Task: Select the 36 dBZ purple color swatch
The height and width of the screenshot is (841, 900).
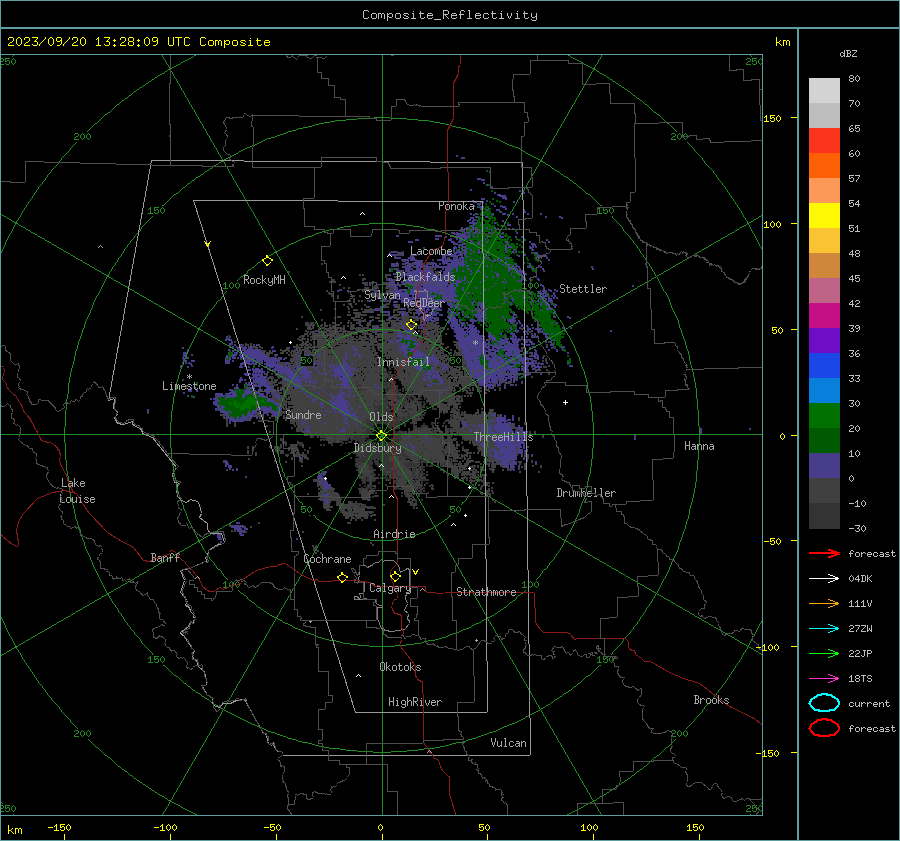Action: coord(824,340)
